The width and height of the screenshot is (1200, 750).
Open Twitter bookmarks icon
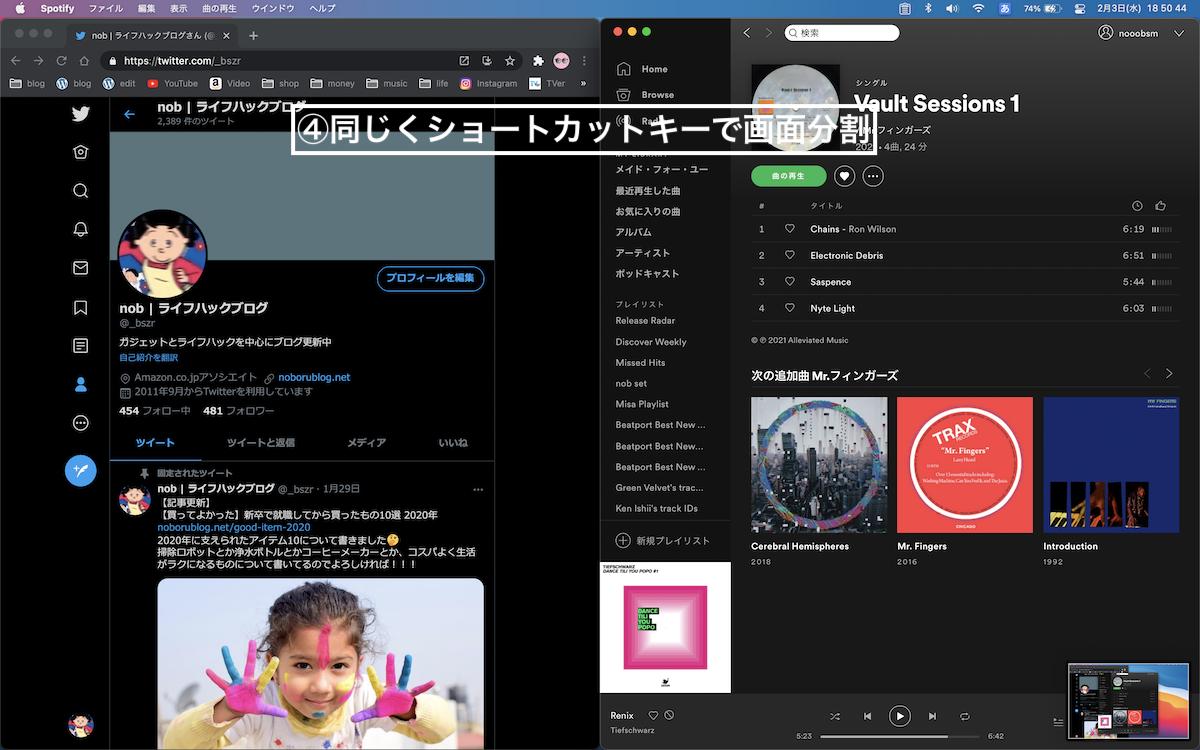(x=81, y=307)
